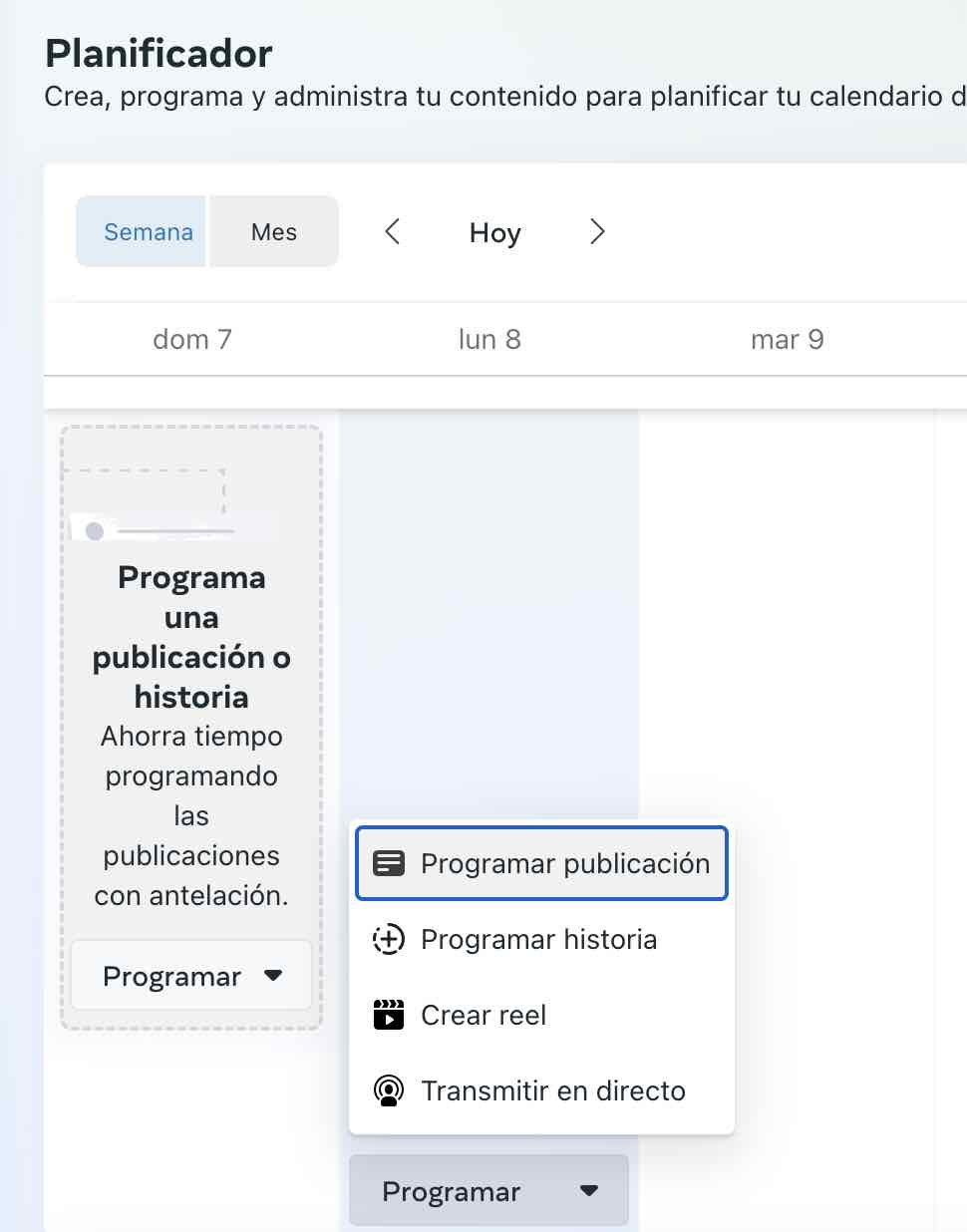Open the Programar dropdown in the dom 7 card
The width and height of the screenshot is (967, 1232).
click(x=191, y=976)
